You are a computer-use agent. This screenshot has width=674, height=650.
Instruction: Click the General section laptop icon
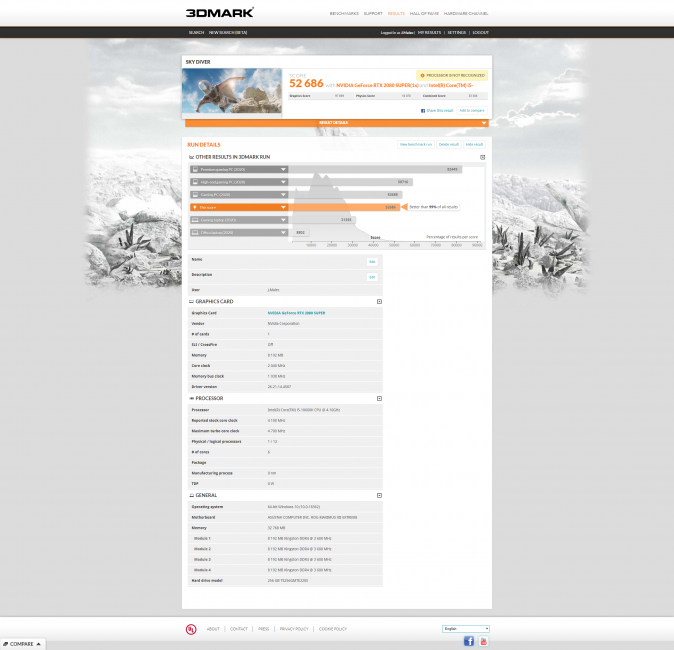[191, 496]
